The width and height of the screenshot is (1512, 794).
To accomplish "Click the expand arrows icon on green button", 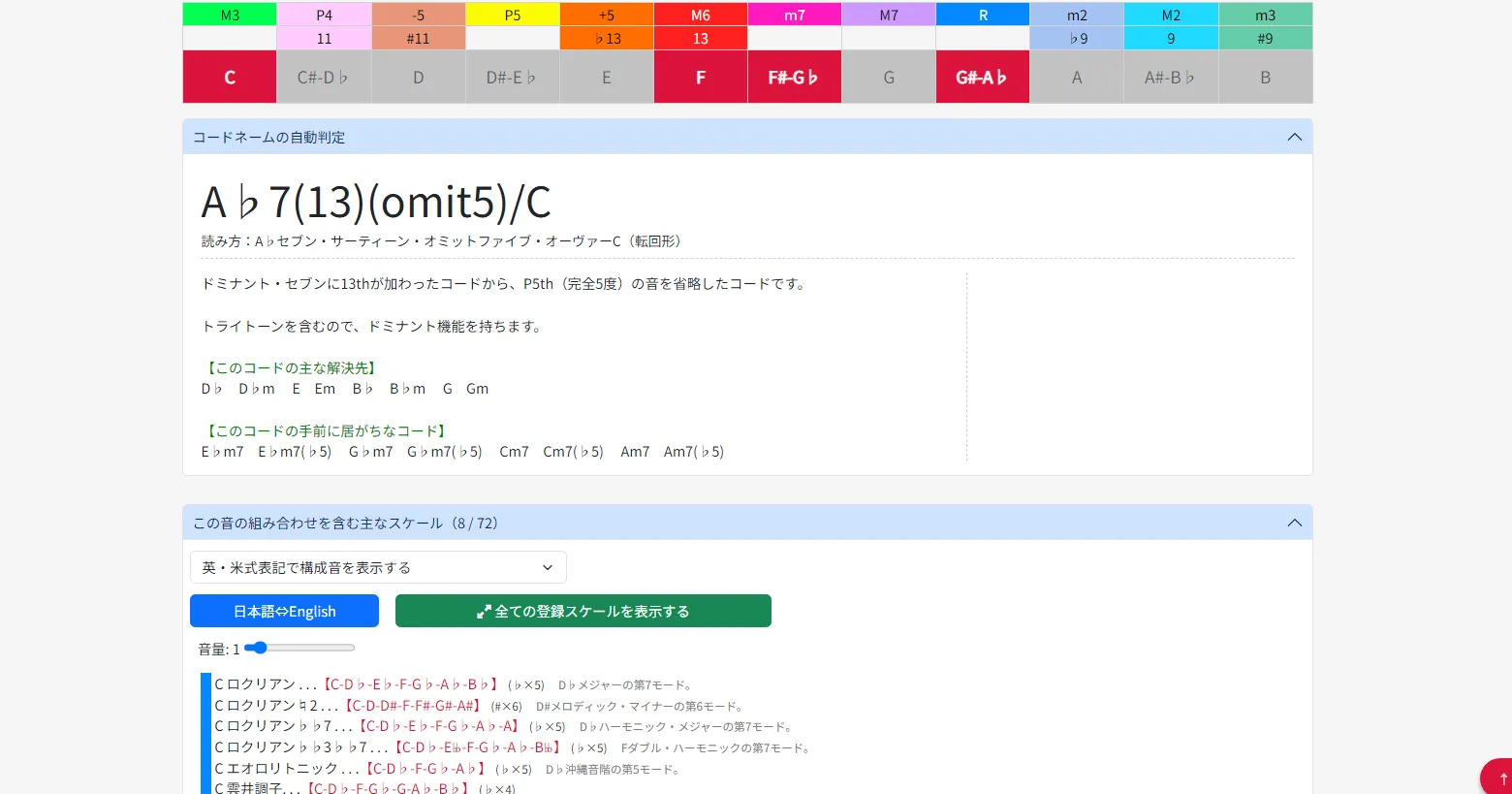I will tap(484, 612).
